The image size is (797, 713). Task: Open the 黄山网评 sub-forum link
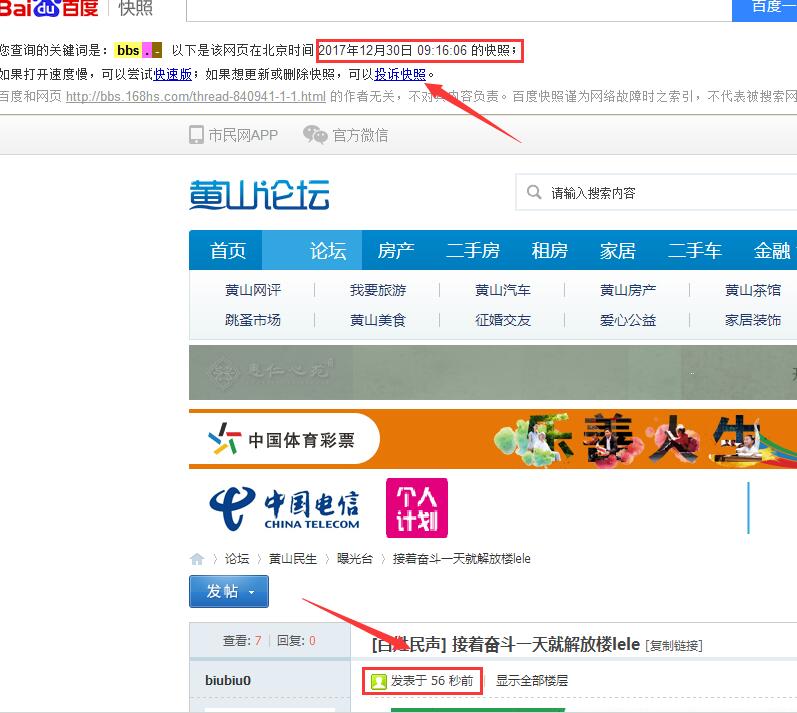tap(253, 290)
